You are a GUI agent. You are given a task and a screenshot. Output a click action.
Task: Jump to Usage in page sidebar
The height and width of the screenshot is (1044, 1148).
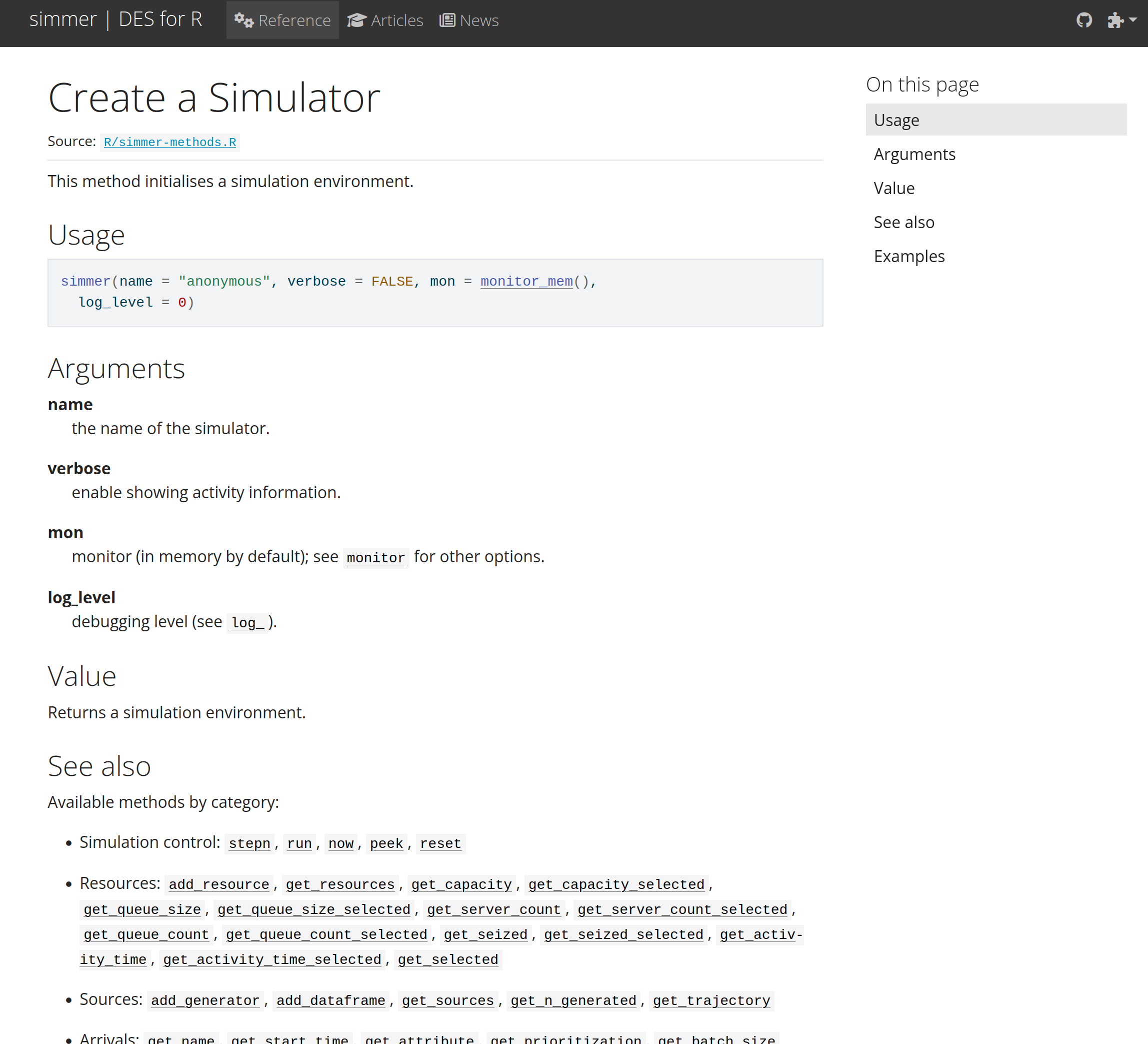[896, 120]
